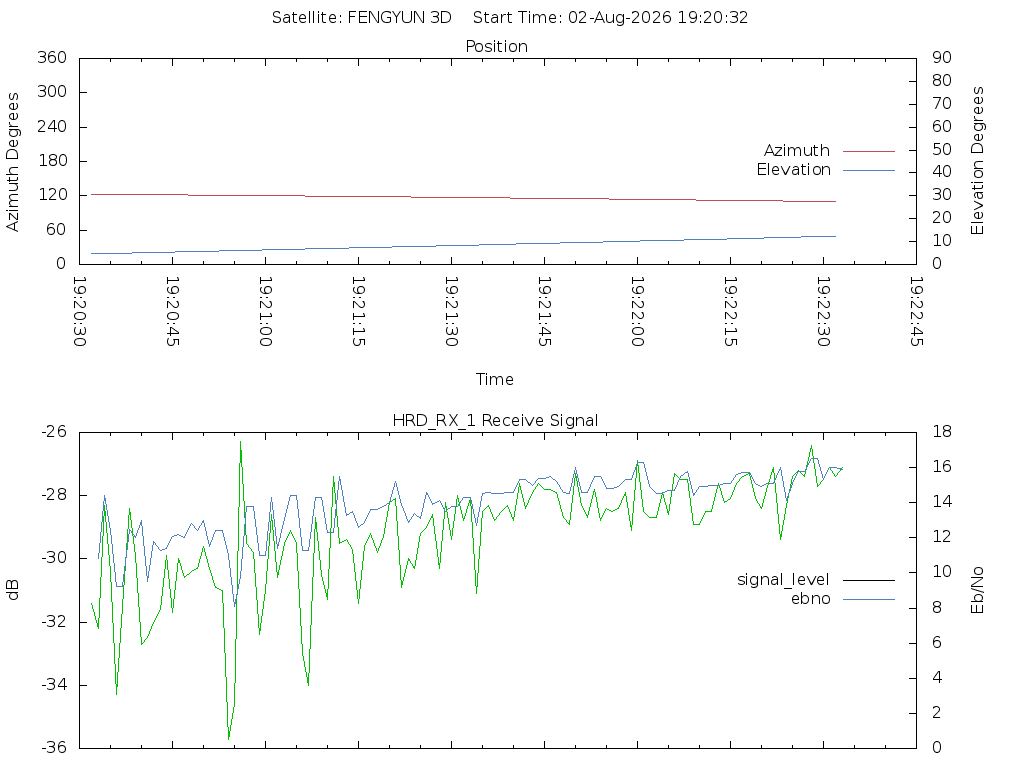Click the 18 Eb/No axis value
The image size is (1024, 768).
(942, 432)
